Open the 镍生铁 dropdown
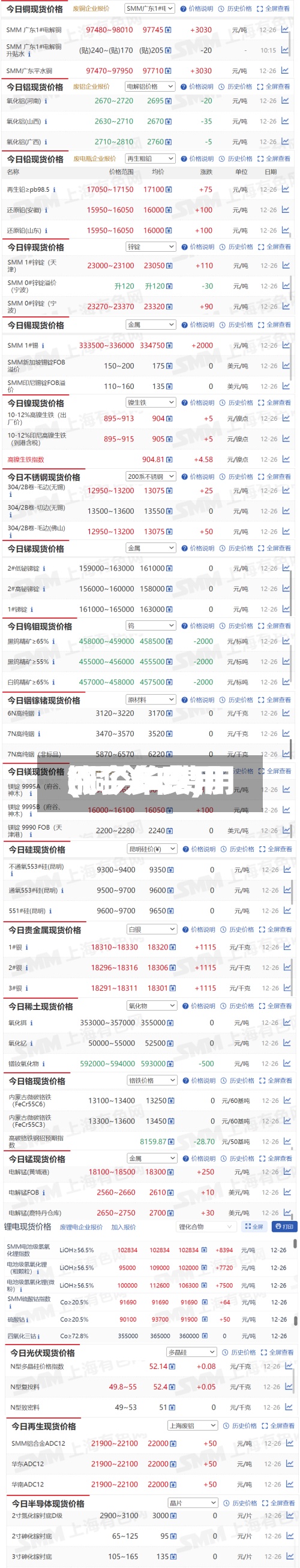Image resolution: width=300 pixels, height=1568 pixels. click(151, 403)
